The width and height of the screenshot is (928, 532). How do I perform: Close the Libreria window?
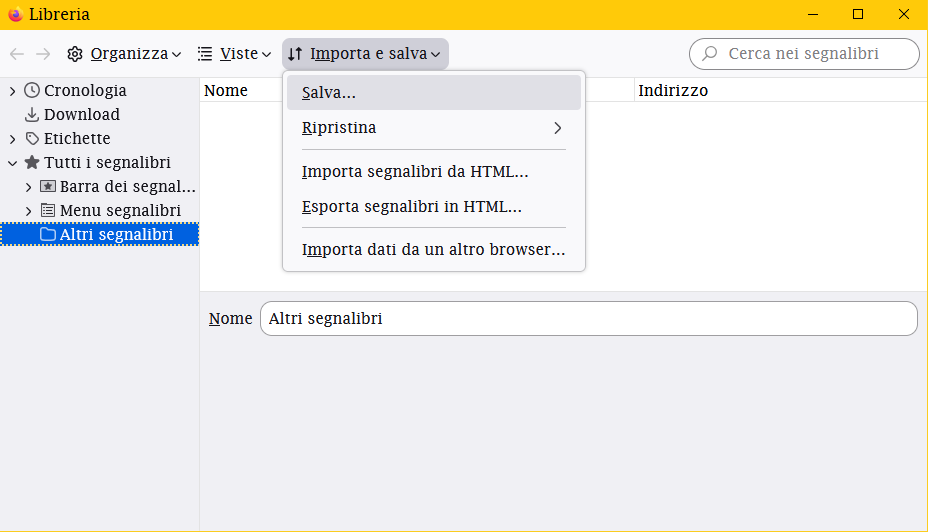point(904,14)
